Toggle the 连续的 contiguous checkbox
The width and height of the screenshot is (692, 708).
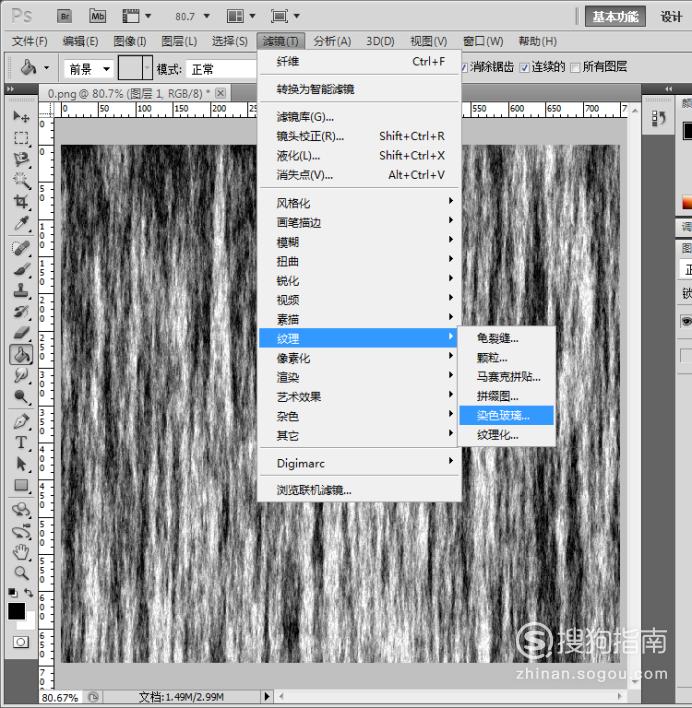[x=525, y=68]
